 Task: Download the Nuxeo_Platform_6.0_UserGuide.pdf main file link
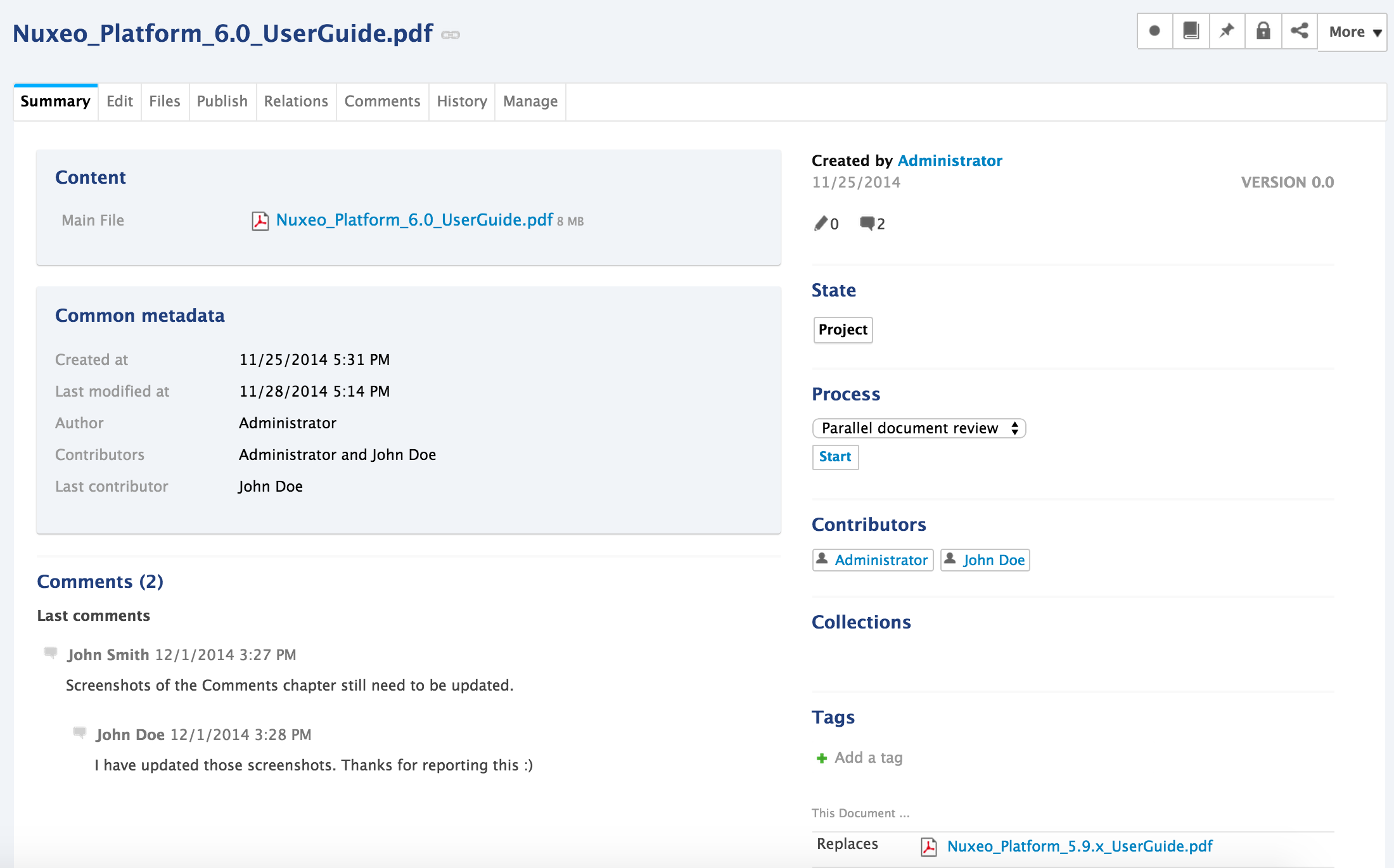pyautogui.click(x=414, y=220)
